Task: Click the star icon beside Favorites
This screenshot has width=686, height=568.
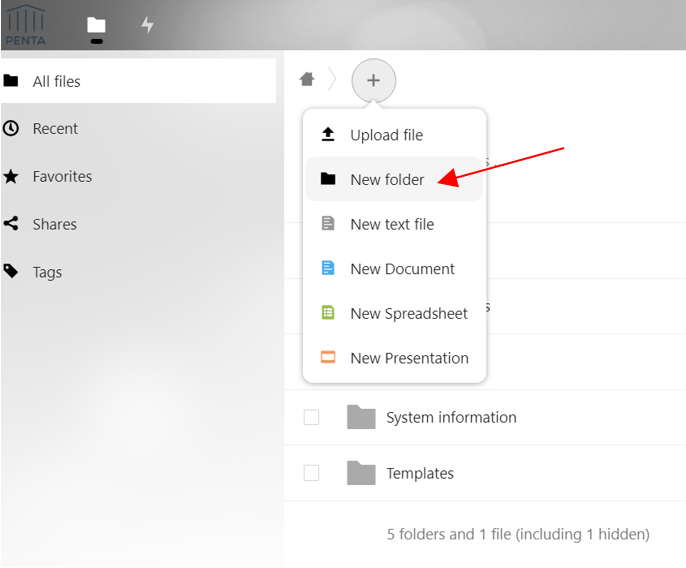Action: (11, 176)
